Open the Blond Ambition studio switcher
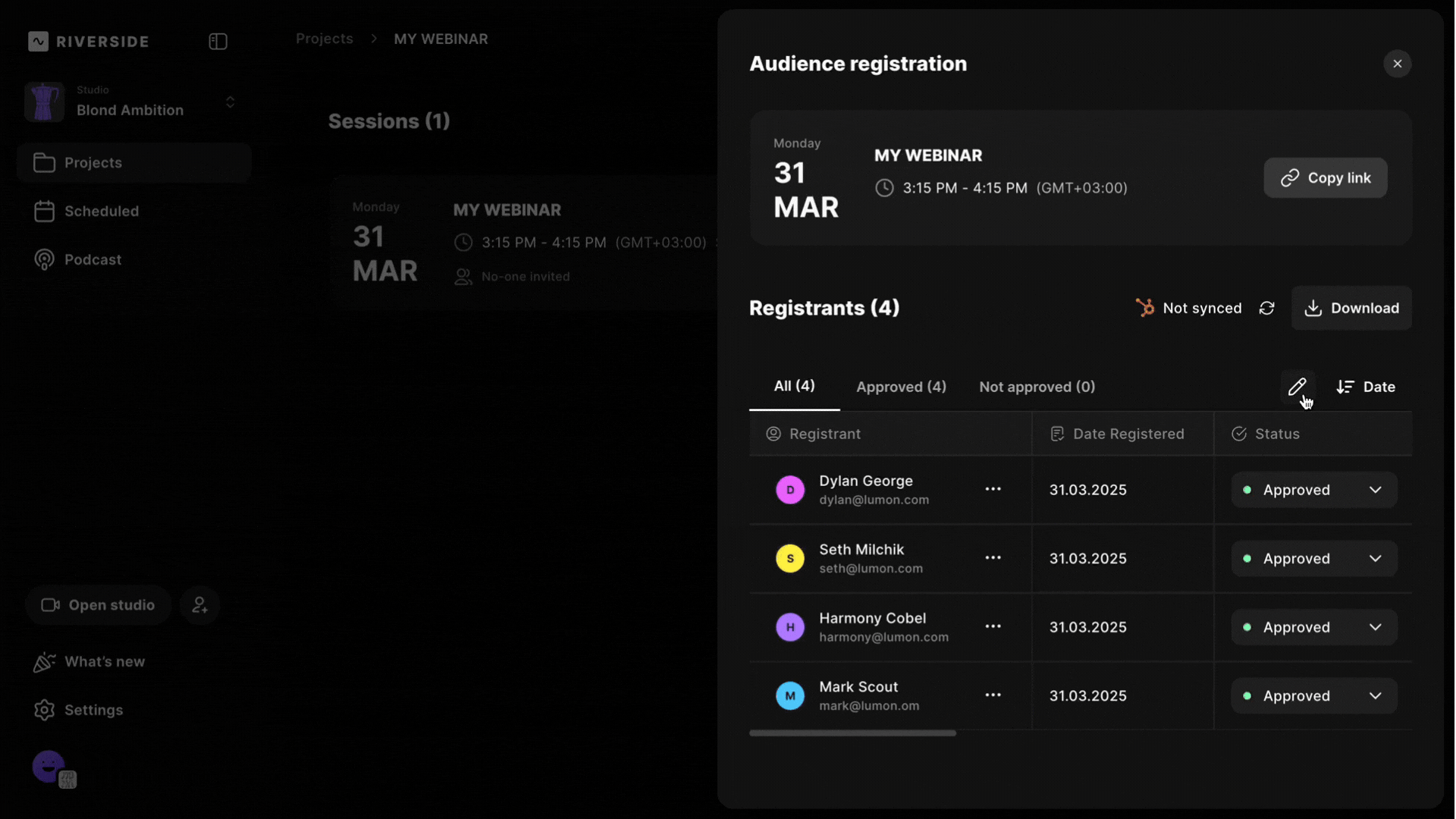 pos(130,102)
